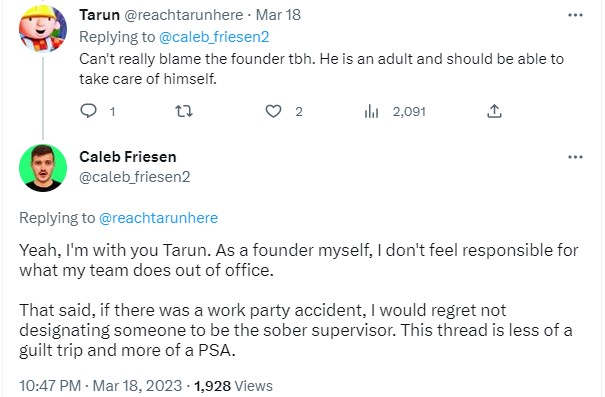Click the 1,928 Views count
Screen dimensions: 605x397
(x=233, y=385)
